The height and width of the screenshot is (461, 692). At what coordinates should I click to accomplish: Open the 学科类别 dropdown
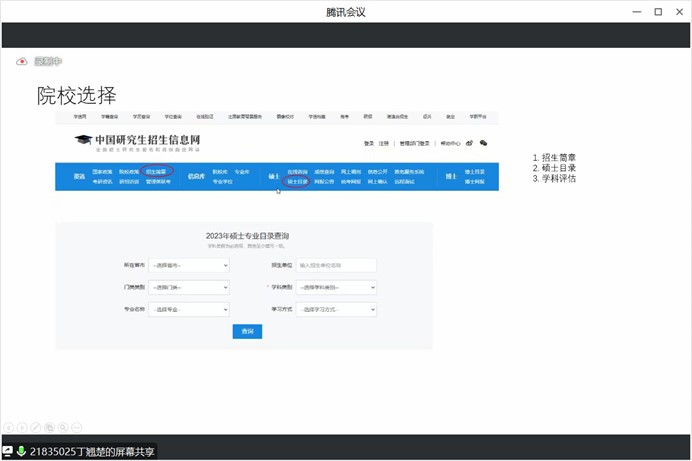tap(336, 288)
